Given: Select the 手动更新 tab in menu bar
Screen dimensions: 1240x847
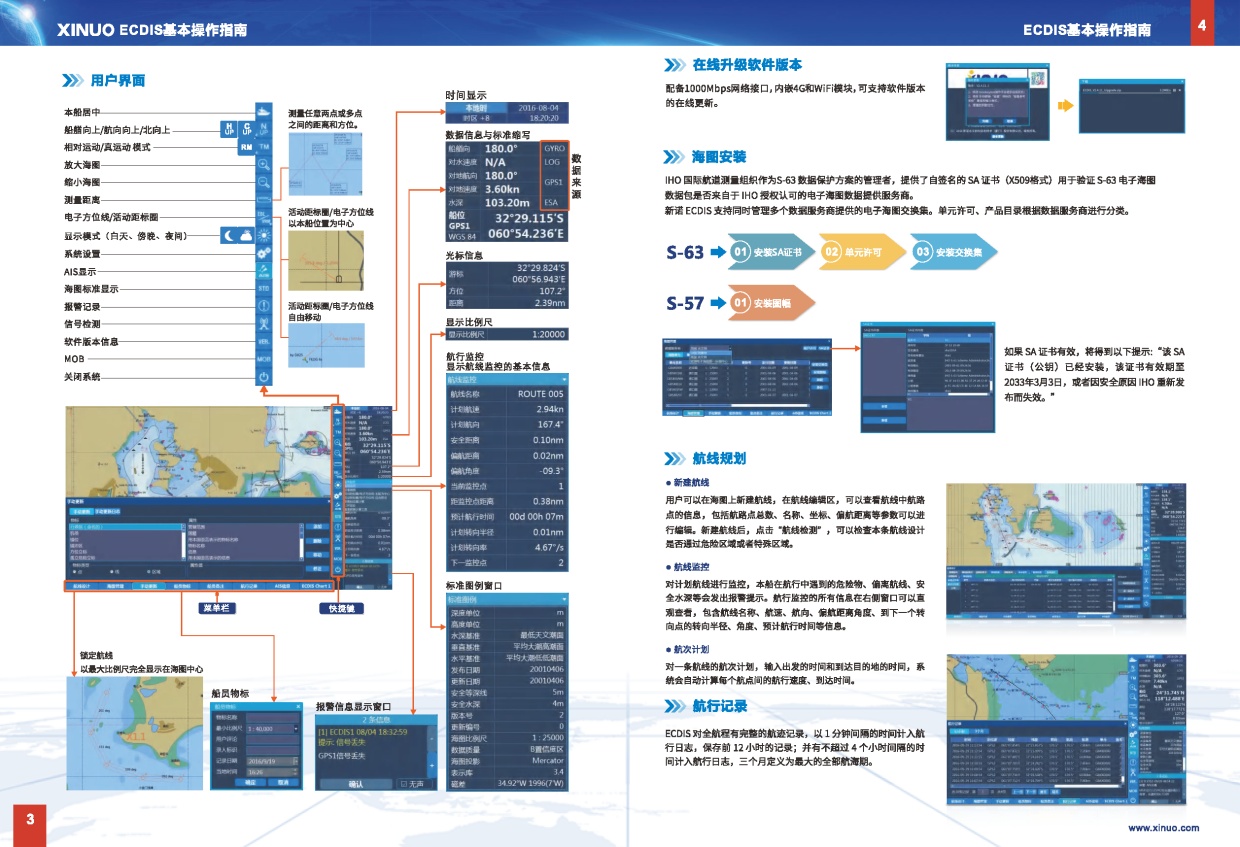Looking at the screenshot, I should (148, 587).
